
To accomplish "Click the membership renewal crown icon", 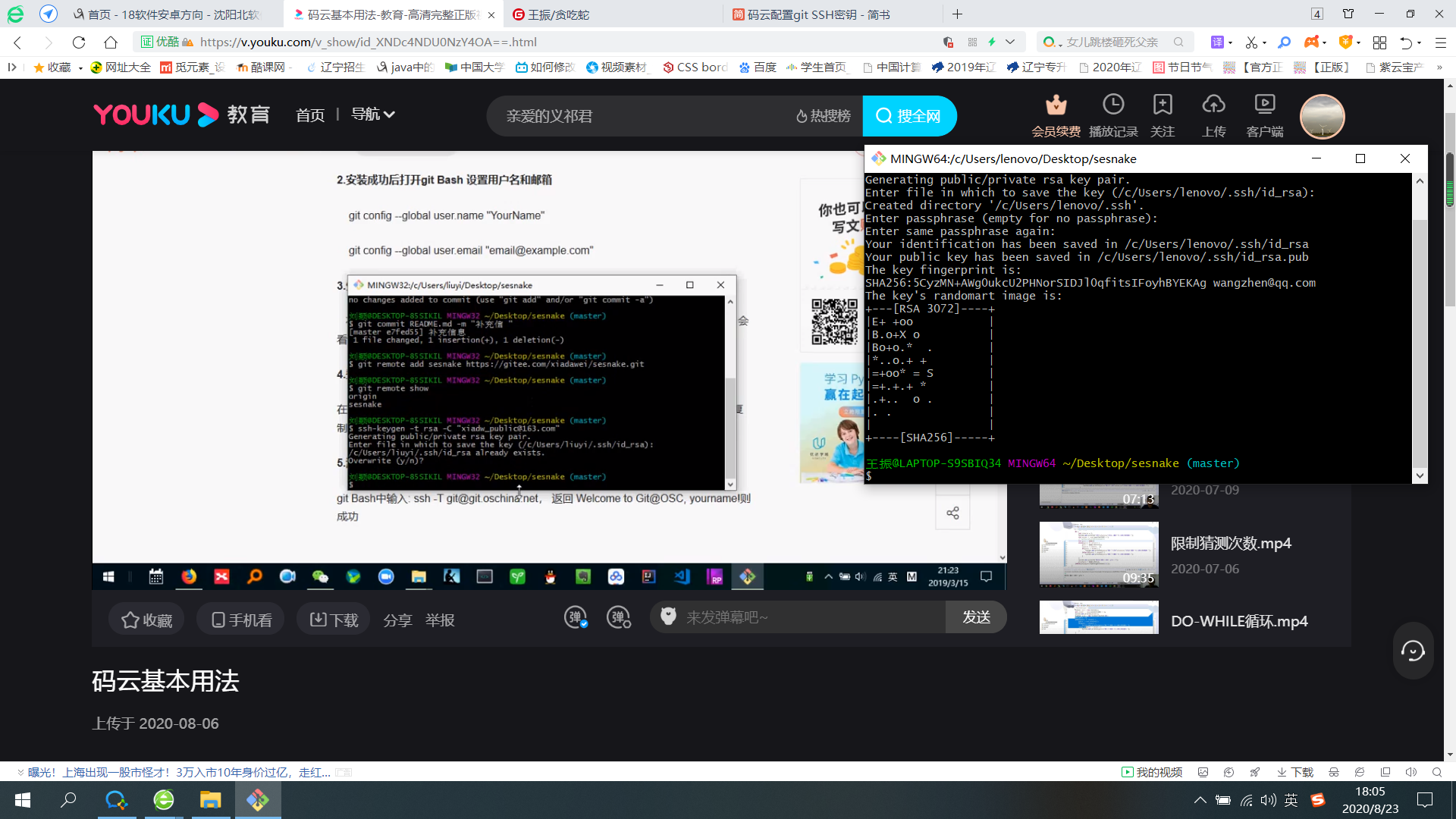I will (1056, 105).
